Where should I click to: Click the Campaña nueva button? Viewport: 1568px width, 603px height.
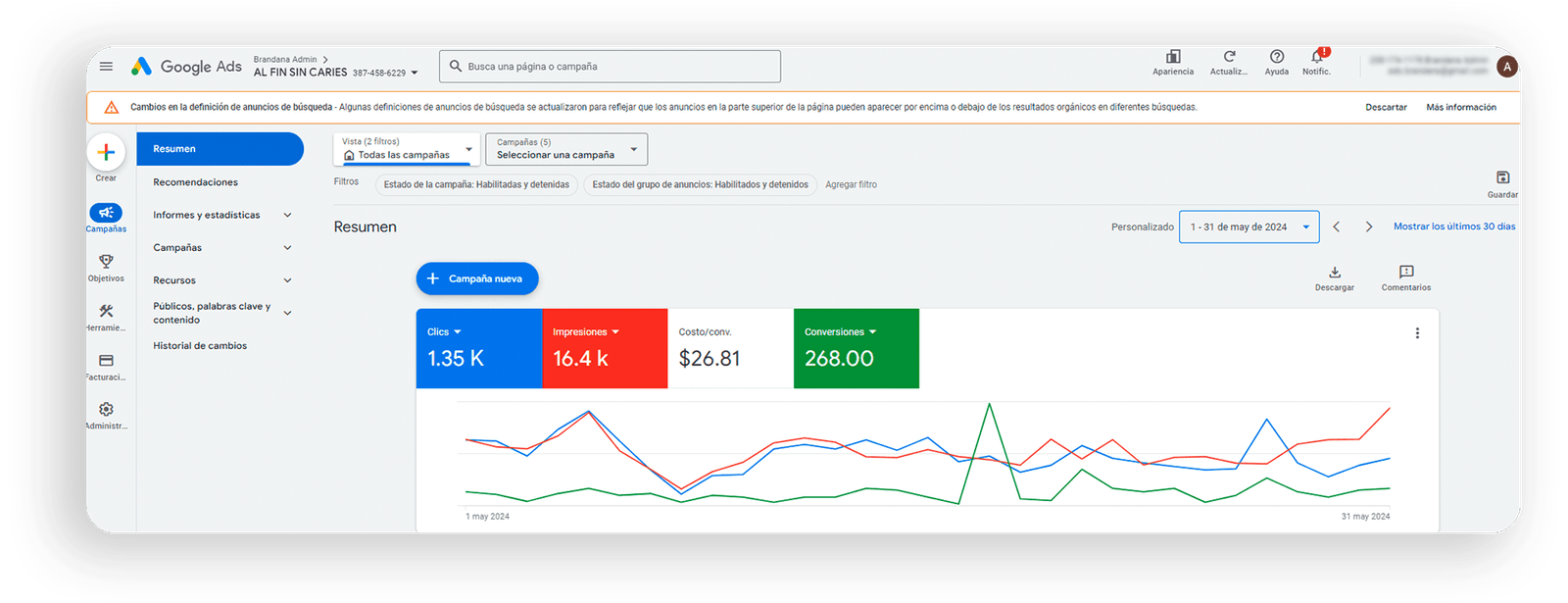(477, 278)
